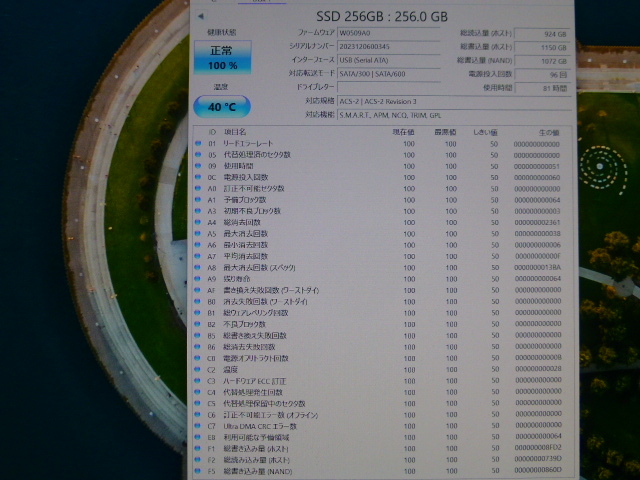Click the status icon for row A4 総消去回数
640x480 pixels.
(198, 222)
